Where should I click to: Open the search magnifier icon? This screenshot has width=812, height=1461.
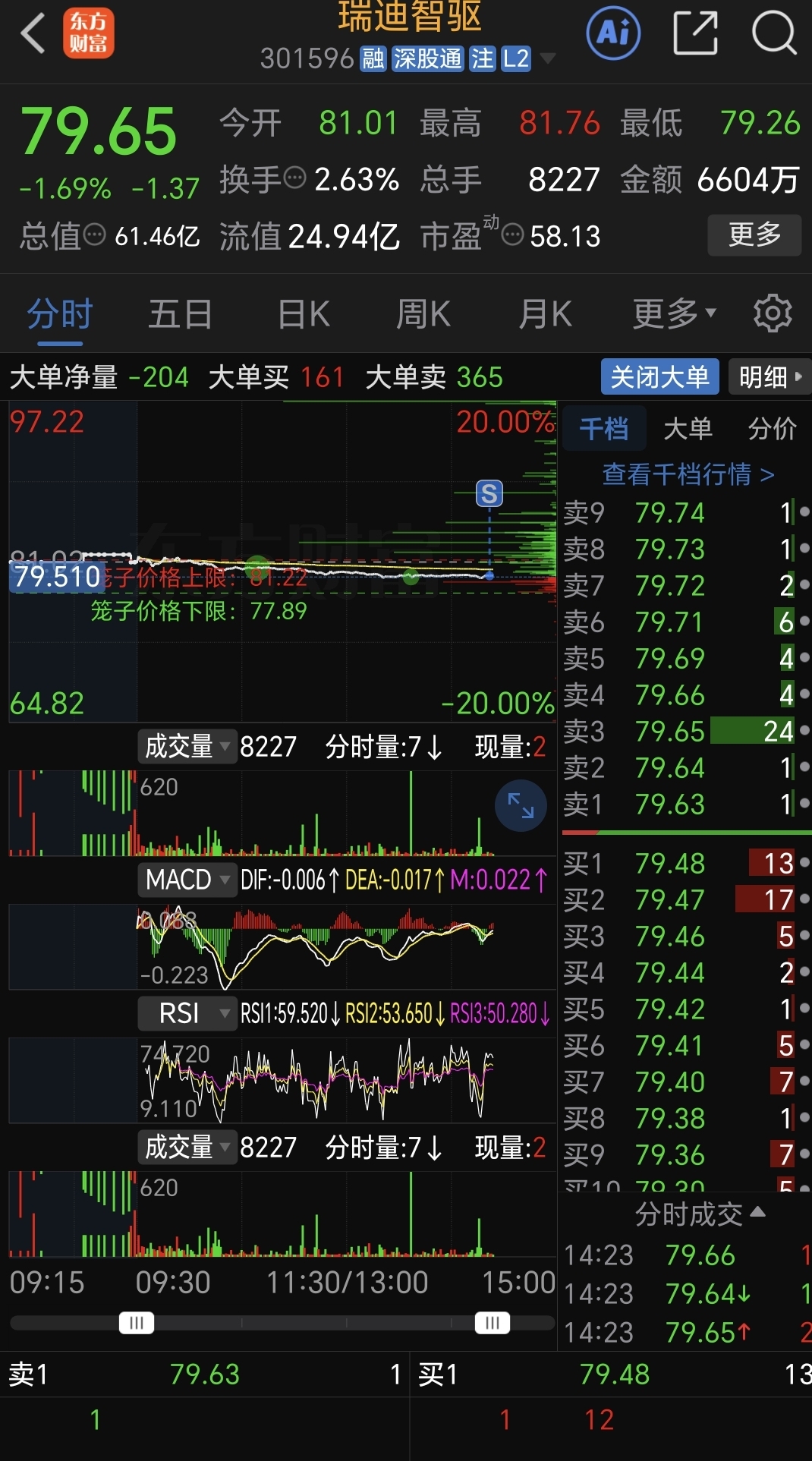pos(773,33)
